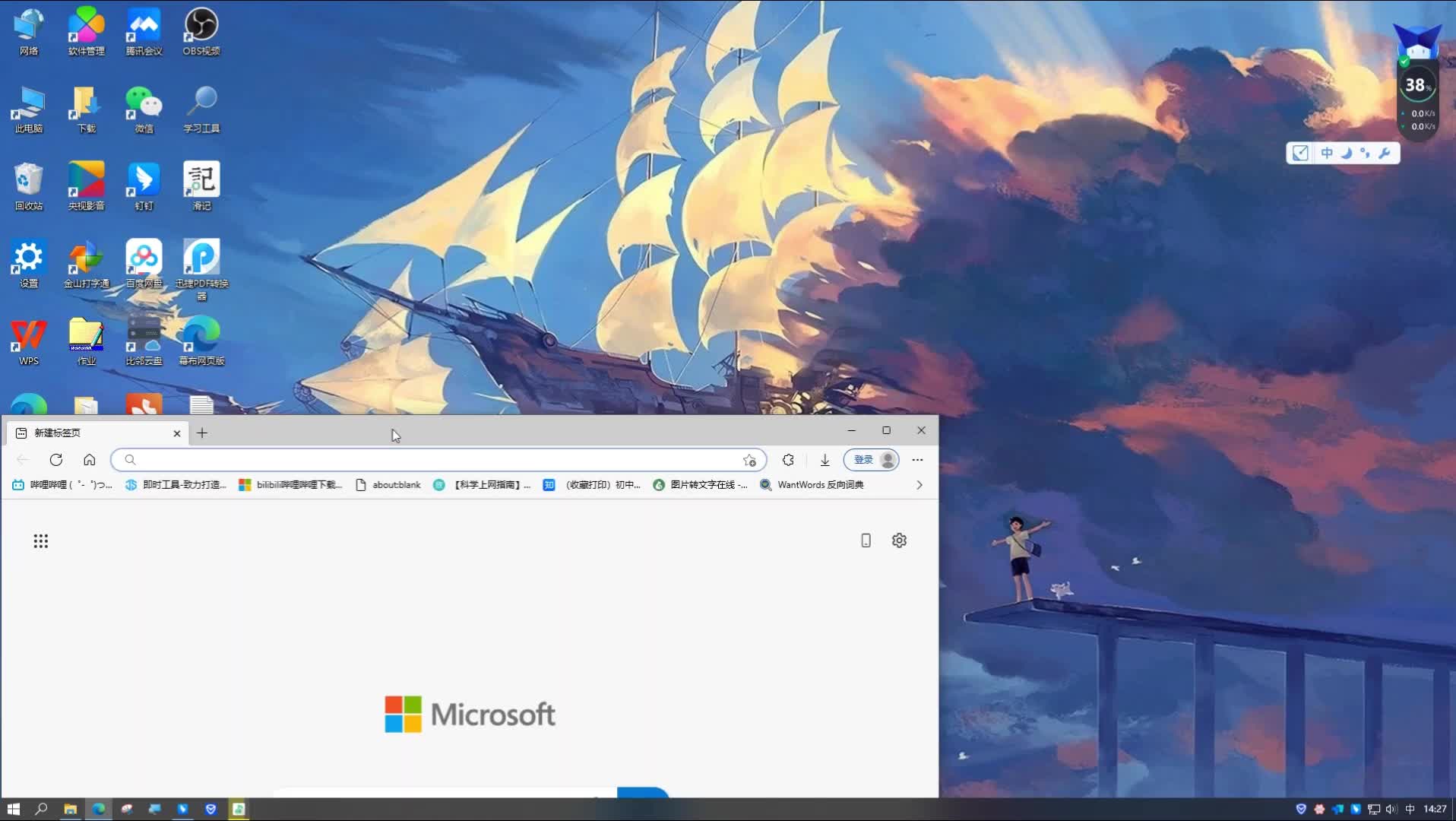Viewport: 1456px width, 821px height.
Task: Toggle the 中 IME indicator in system tray
Action: [x=1410, y=810]
